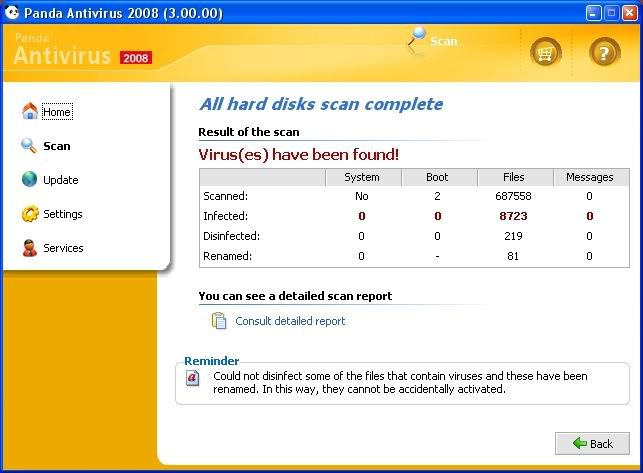
Task: Click the shopping cart icon
Action: point(545,53)
